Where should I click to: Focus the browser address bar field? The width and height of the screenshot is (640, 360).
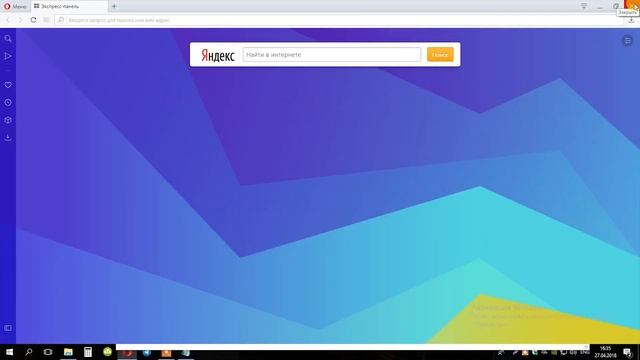coord(339,20)
